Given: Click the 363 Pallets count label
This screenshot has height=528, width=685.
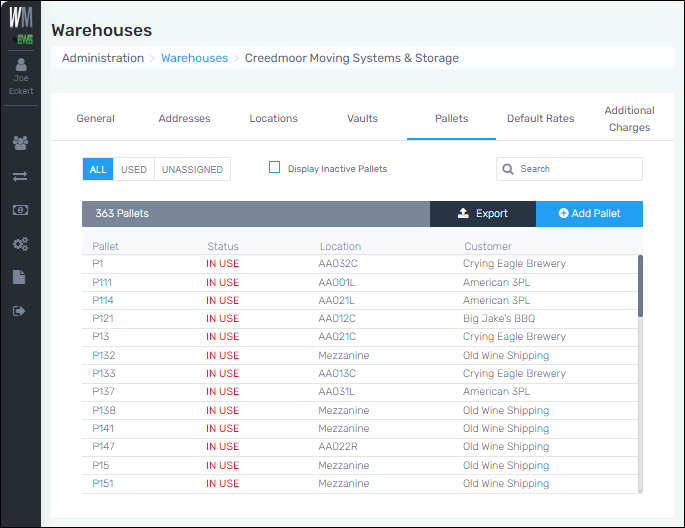Looking at the screenshot, I should pos(122,214).
